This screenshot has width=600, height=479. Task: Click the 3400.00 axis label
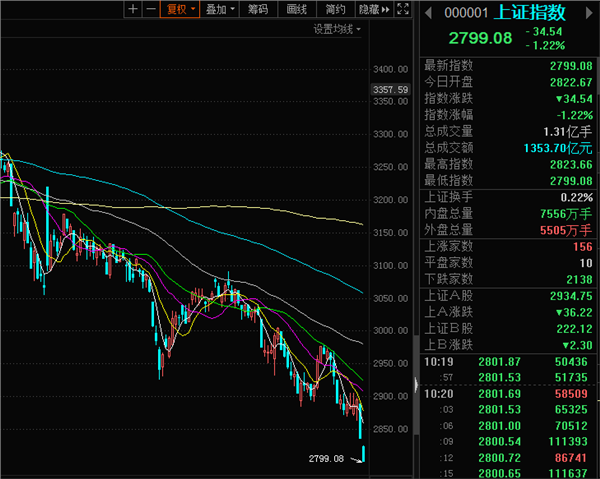(x=390, y=69)
